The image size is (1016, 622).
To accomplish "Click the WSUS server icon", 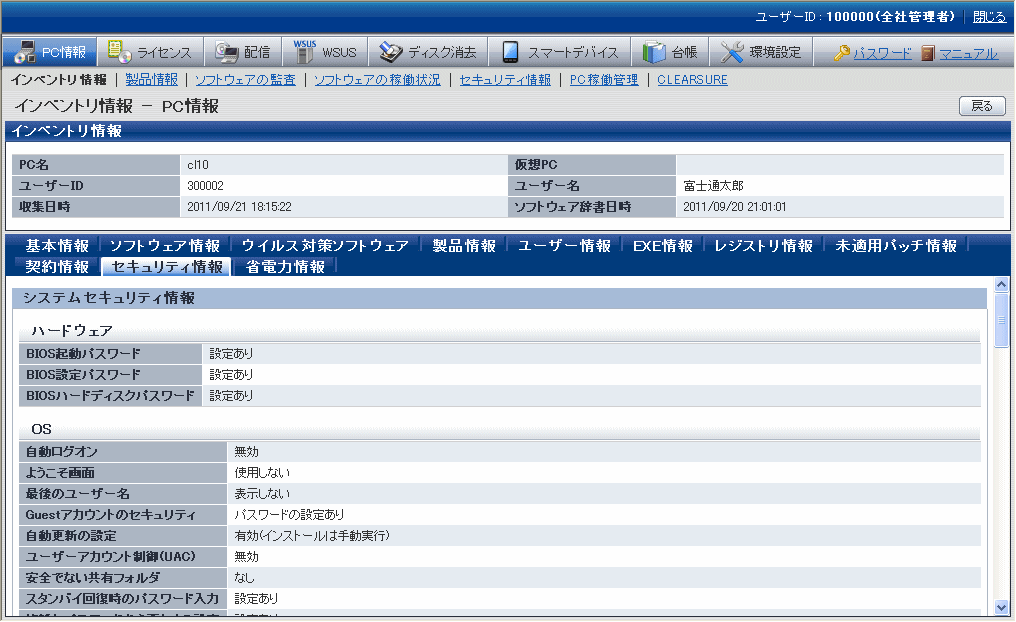I will [x=304, y=51].
